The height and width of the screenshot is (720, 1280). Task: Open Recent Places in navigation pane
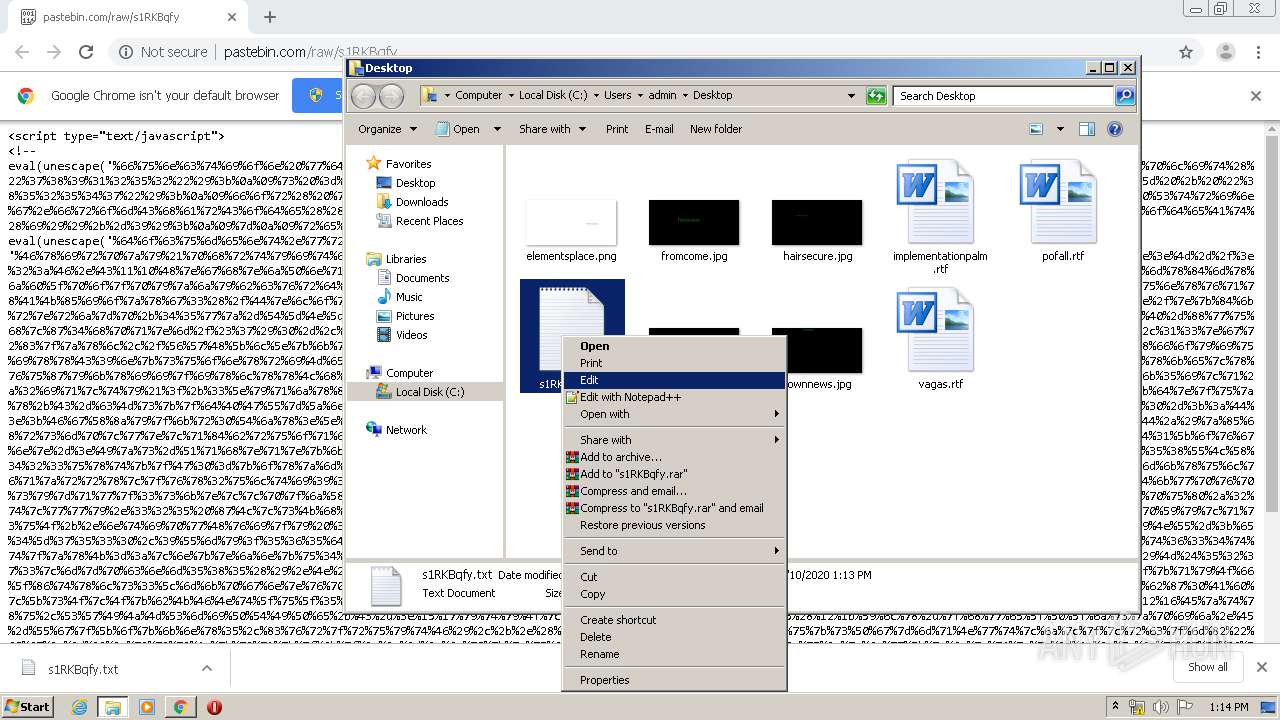(429, 221)
